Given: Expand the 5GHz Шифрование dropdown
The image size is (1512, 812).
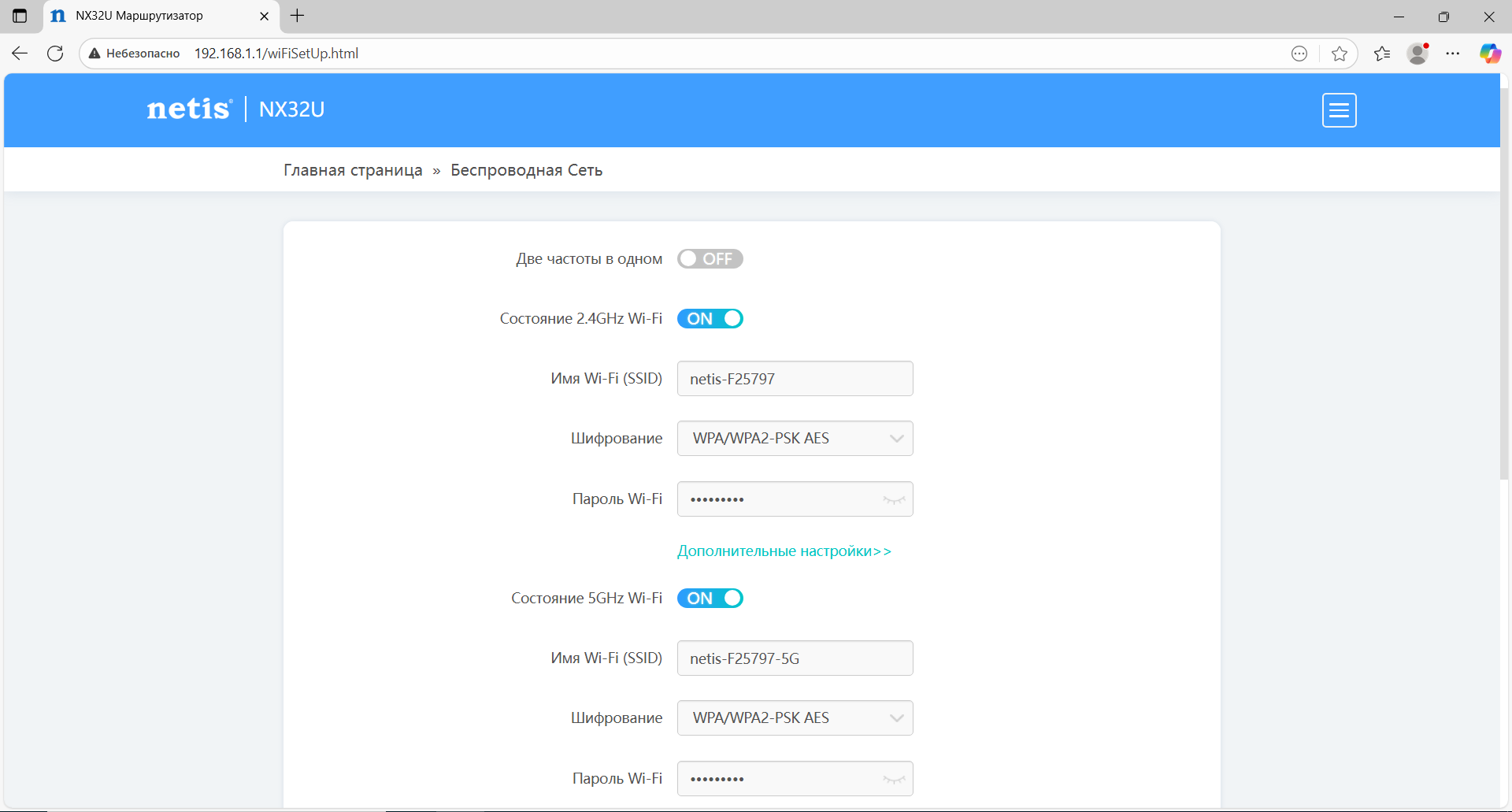Looking at the screenshot, I should pyautogui.click(x=795, y=718).
